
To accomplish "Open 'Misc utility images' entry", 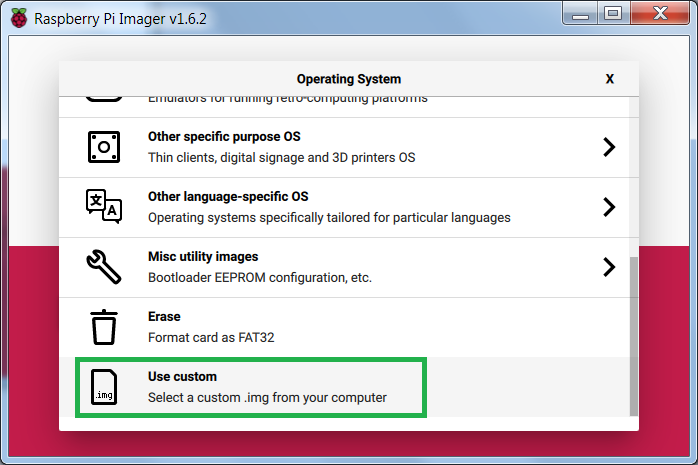I will click(x=344, y=267).
